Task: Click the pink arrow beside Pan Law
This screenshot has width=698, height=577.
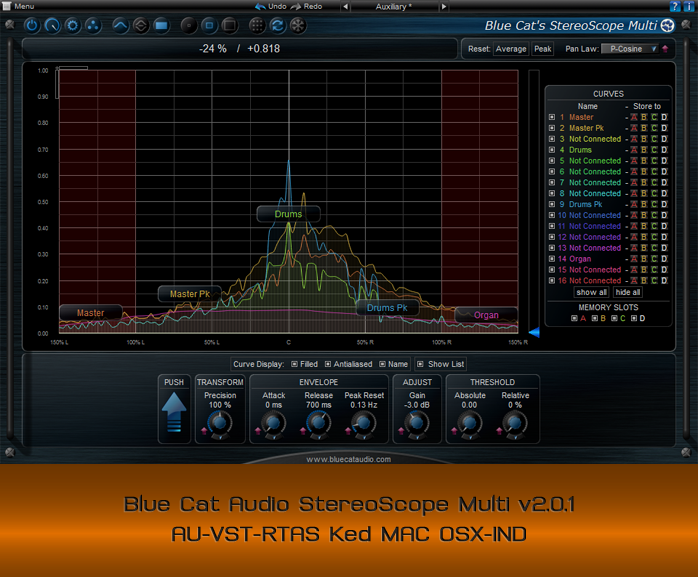Action: coord(665,49)
